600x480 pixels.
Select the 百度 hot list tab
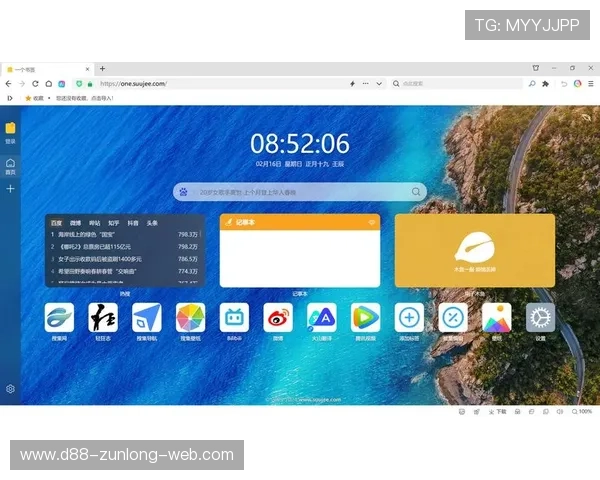click(x=56, y=223)
